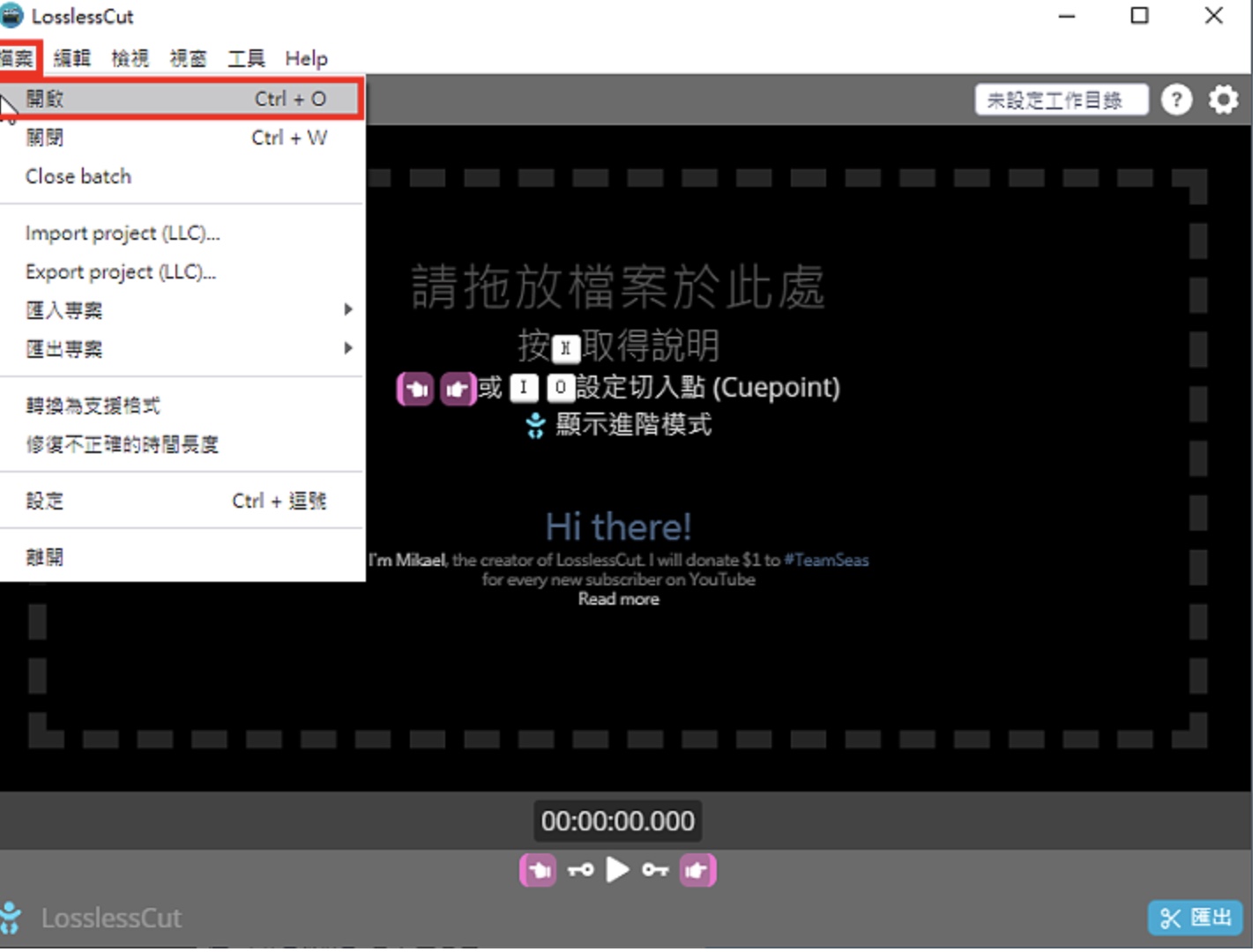Viewport: 1259px width, 952px height.
Task: Open the #TeamSeas link
Action: (826, 560)
